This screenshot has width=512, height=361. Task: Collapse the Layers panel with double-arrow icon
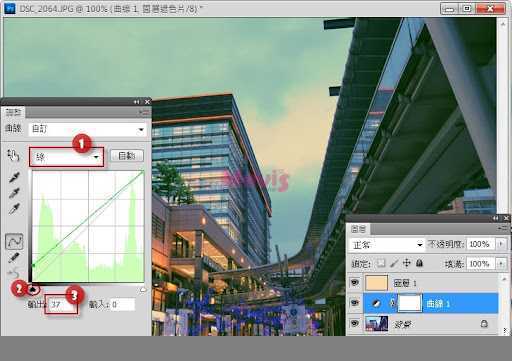(496, 218)
